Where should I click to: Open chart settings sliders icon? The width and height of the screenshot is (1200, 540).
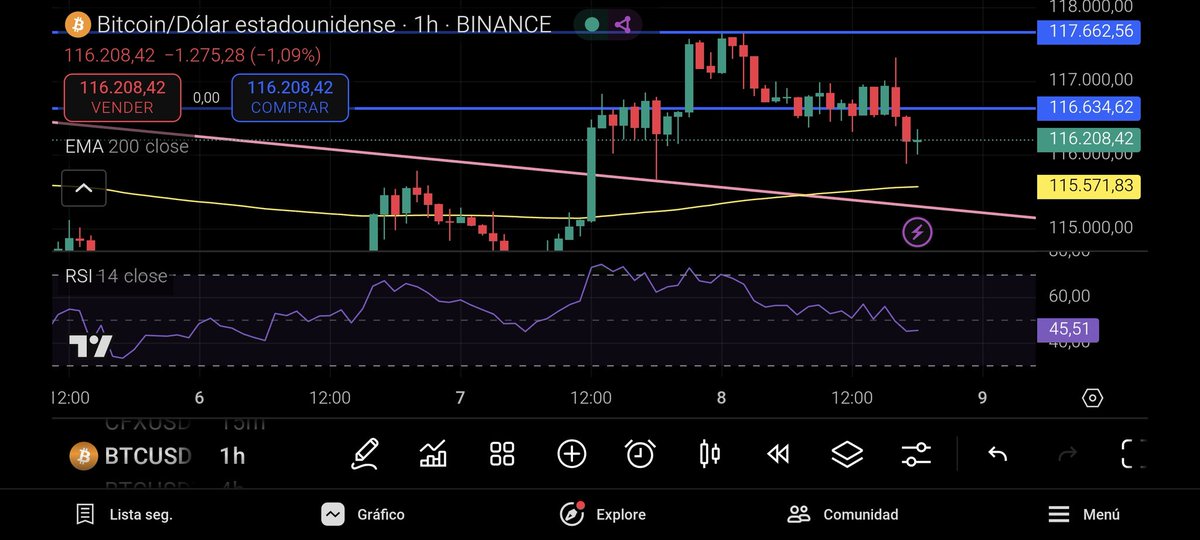pyautogui.click(x=916, y=455)
